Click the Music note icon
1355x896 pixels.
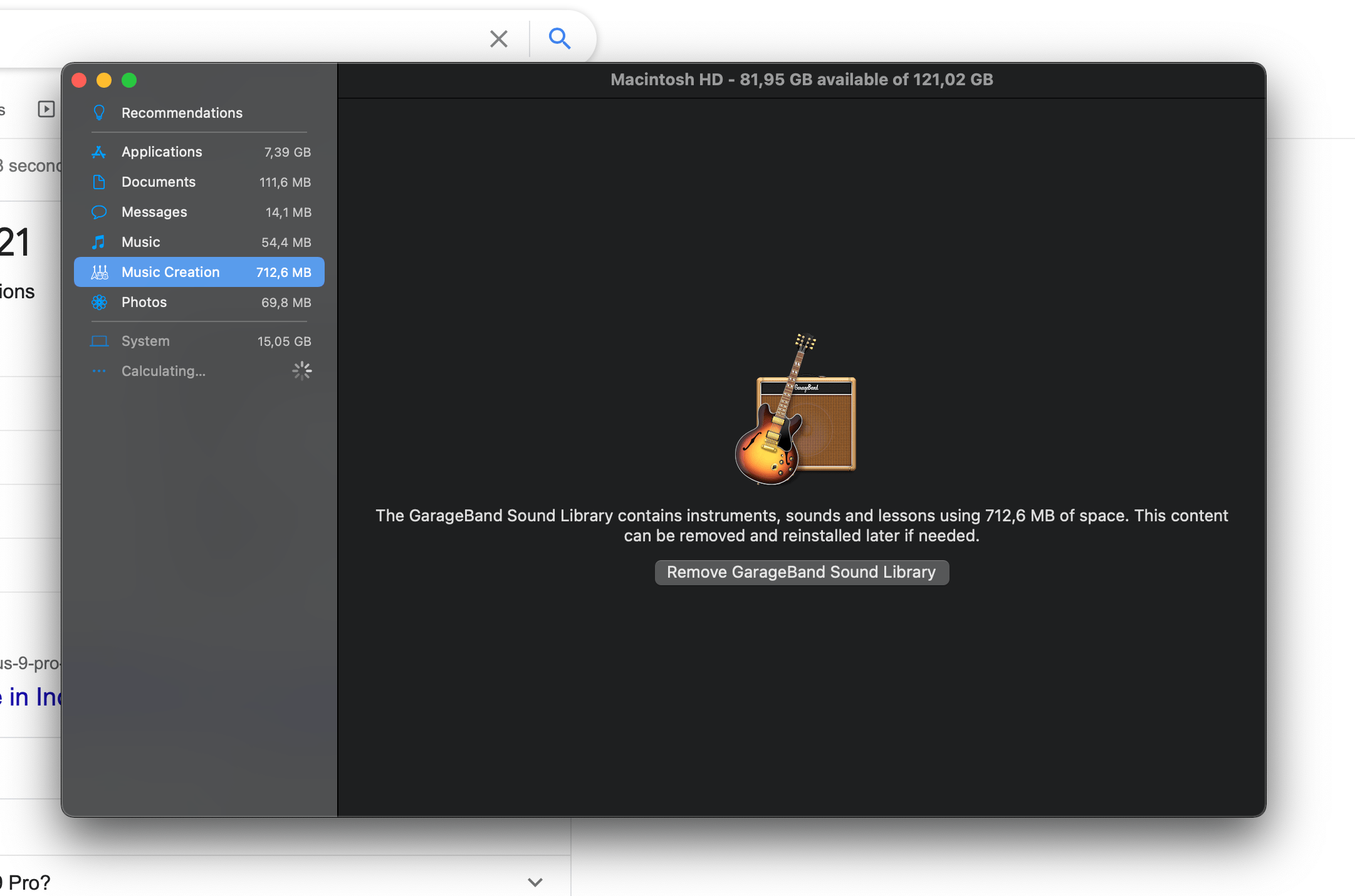click(100, 242)
